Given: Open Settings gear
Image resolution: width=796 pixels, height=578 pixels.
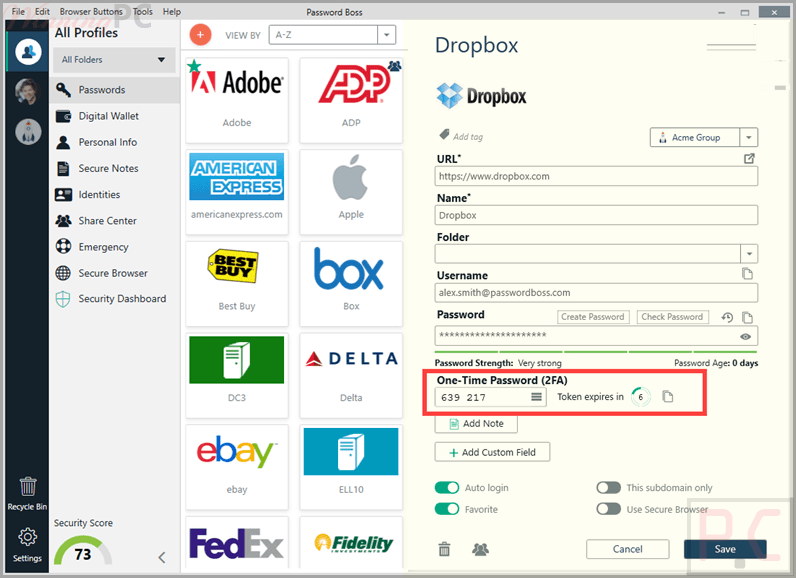Looking at the screenshot, I should [x=27, y=545].
